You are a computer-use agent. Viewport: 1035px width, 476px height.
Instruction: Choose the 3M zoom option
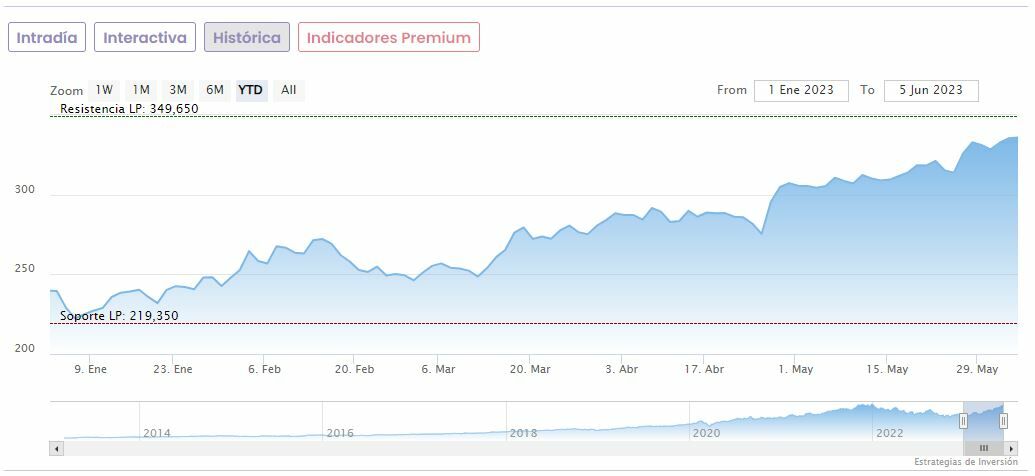coord(178,90)
